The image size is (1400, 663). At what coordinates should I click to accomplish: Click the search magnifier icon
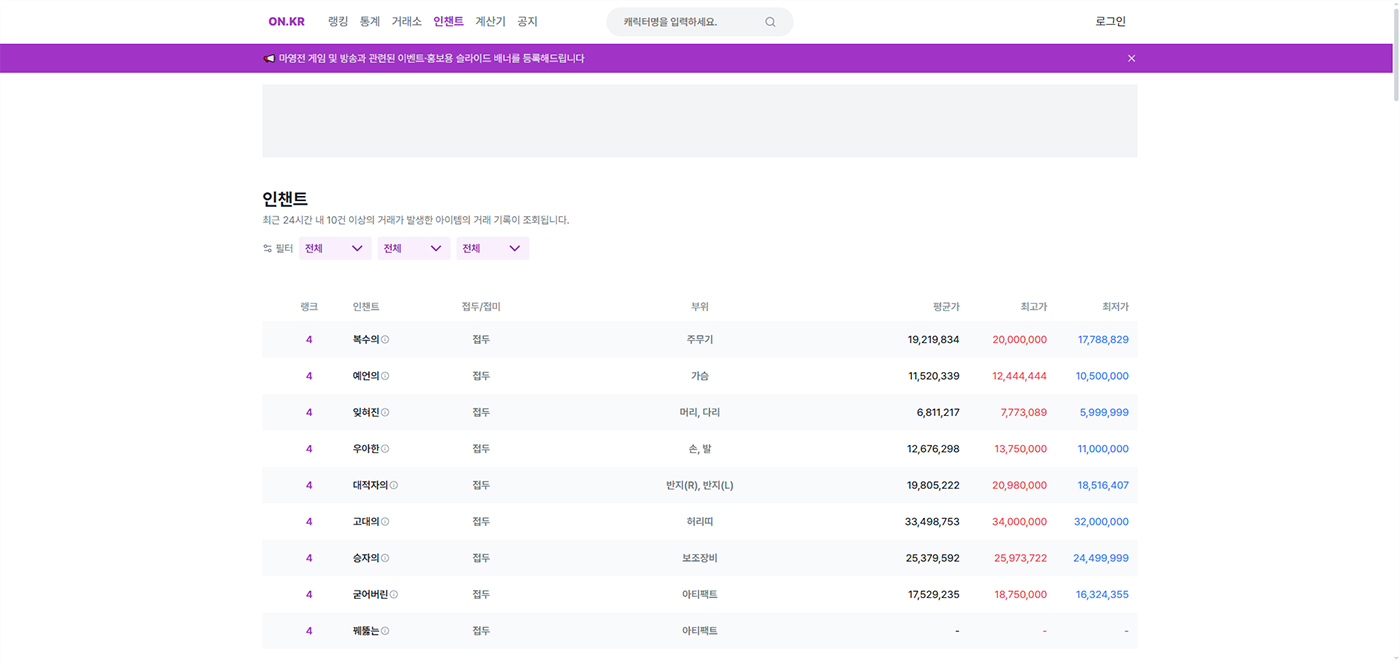click(770, 22)
